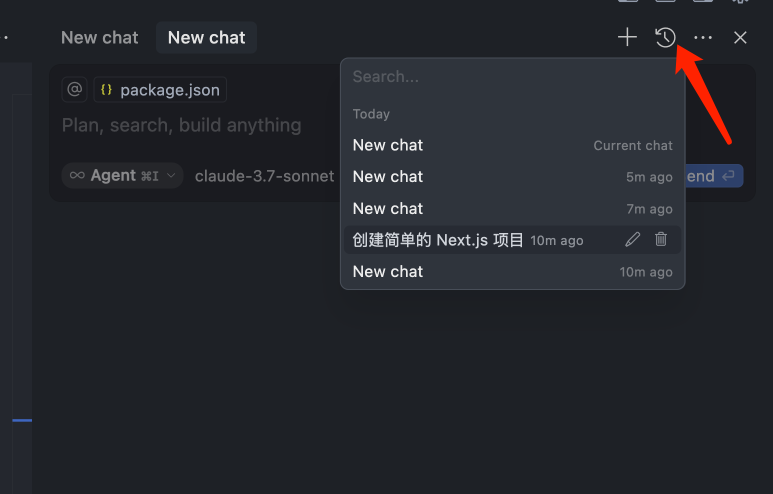Expand the Agent mode dropdown
773x494 pixels.
click(123, 176)
